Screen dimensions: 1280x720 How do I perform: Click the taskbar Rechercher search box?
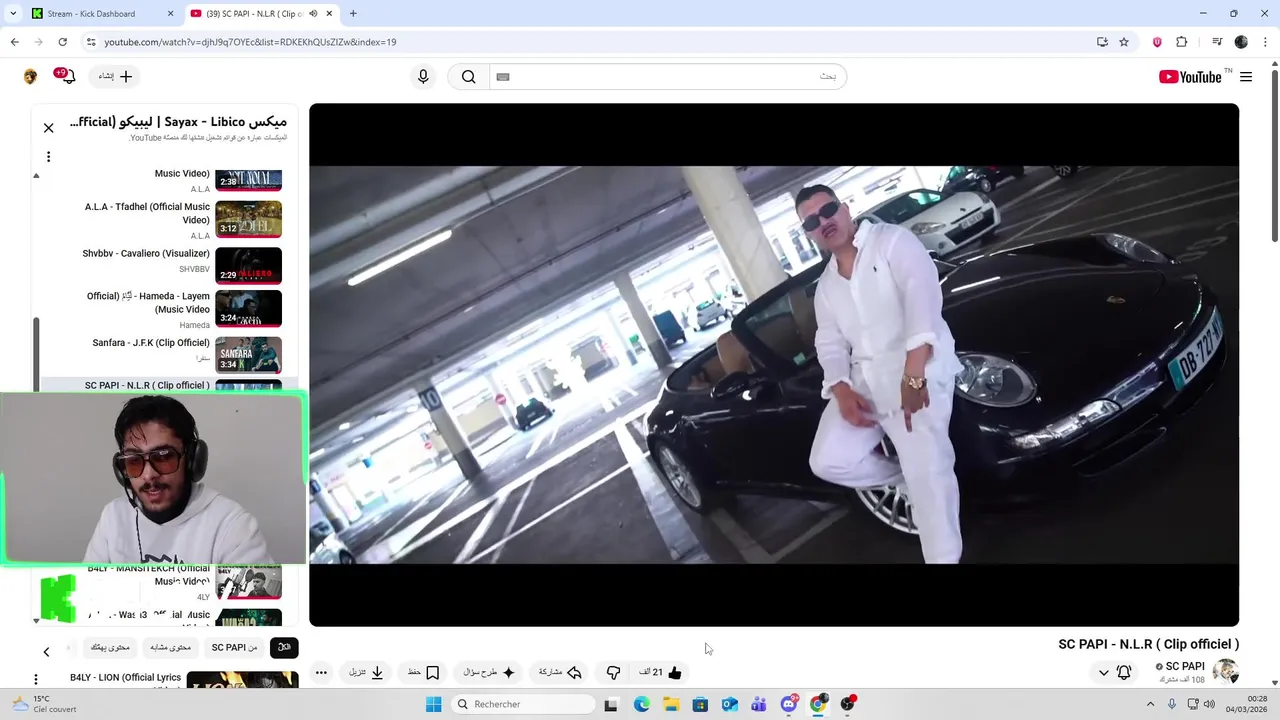(522, 704)
